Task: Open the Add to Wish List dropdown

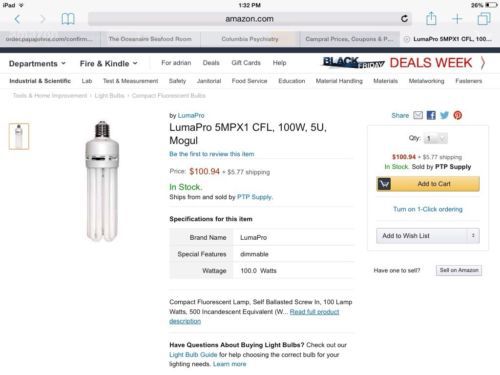Action: pyautogui.click(x=428, y=236)
